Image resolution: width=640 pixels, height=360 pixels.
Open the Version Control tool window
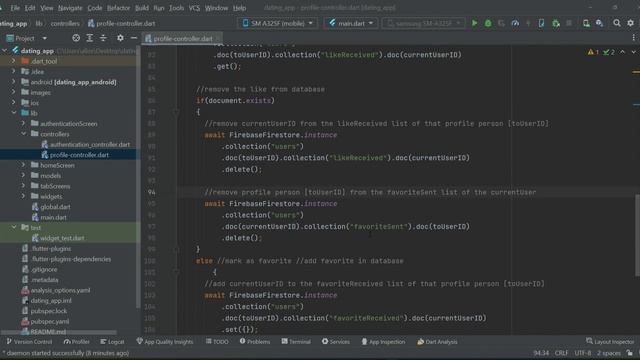29,342
